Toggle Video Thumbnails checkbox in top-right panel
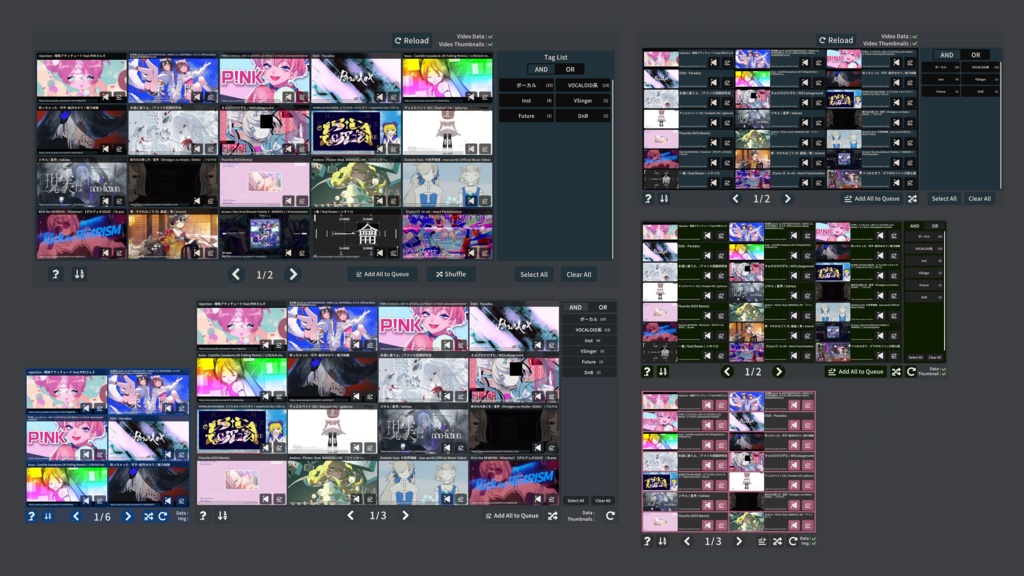 [914, 44]
